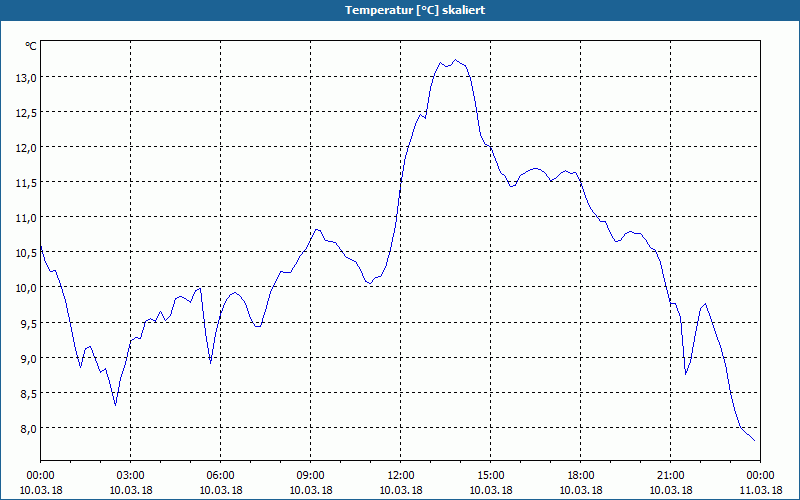Image resolution: width=800 pixels, height=500 pixels.
Task: Click the 9,5 y-axis label
Action: (31, 323)
